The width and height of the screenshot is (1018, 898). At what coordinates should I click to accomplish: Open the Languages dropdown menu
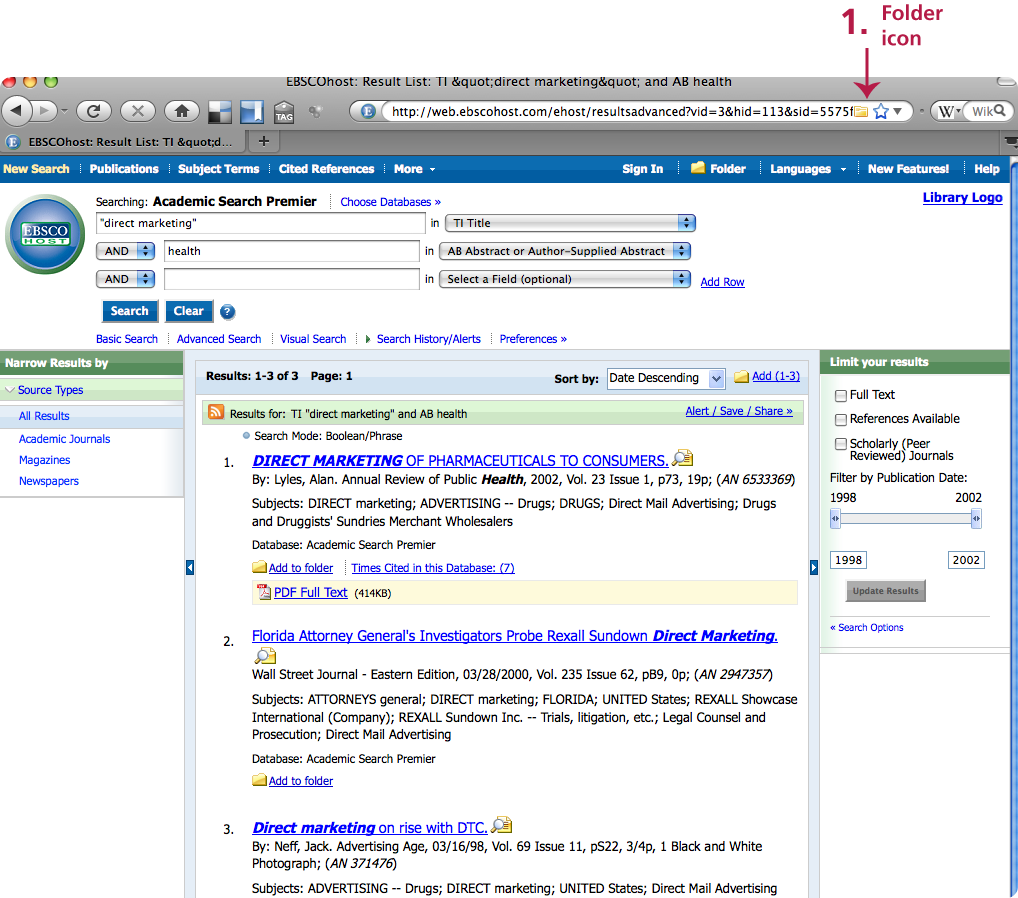point(808,169)
